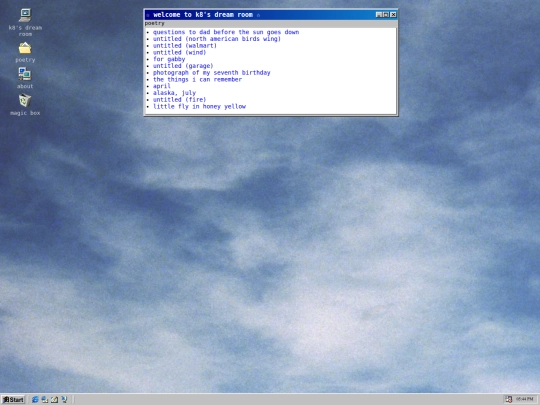
Task: Open the untitled (wind) poem
Action: click(x=179, y=52)
